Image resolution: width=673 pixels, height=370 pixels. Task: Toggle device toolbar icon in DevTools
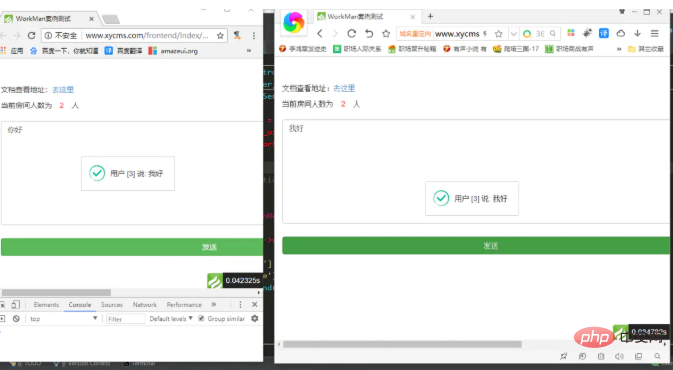point(15,304)
